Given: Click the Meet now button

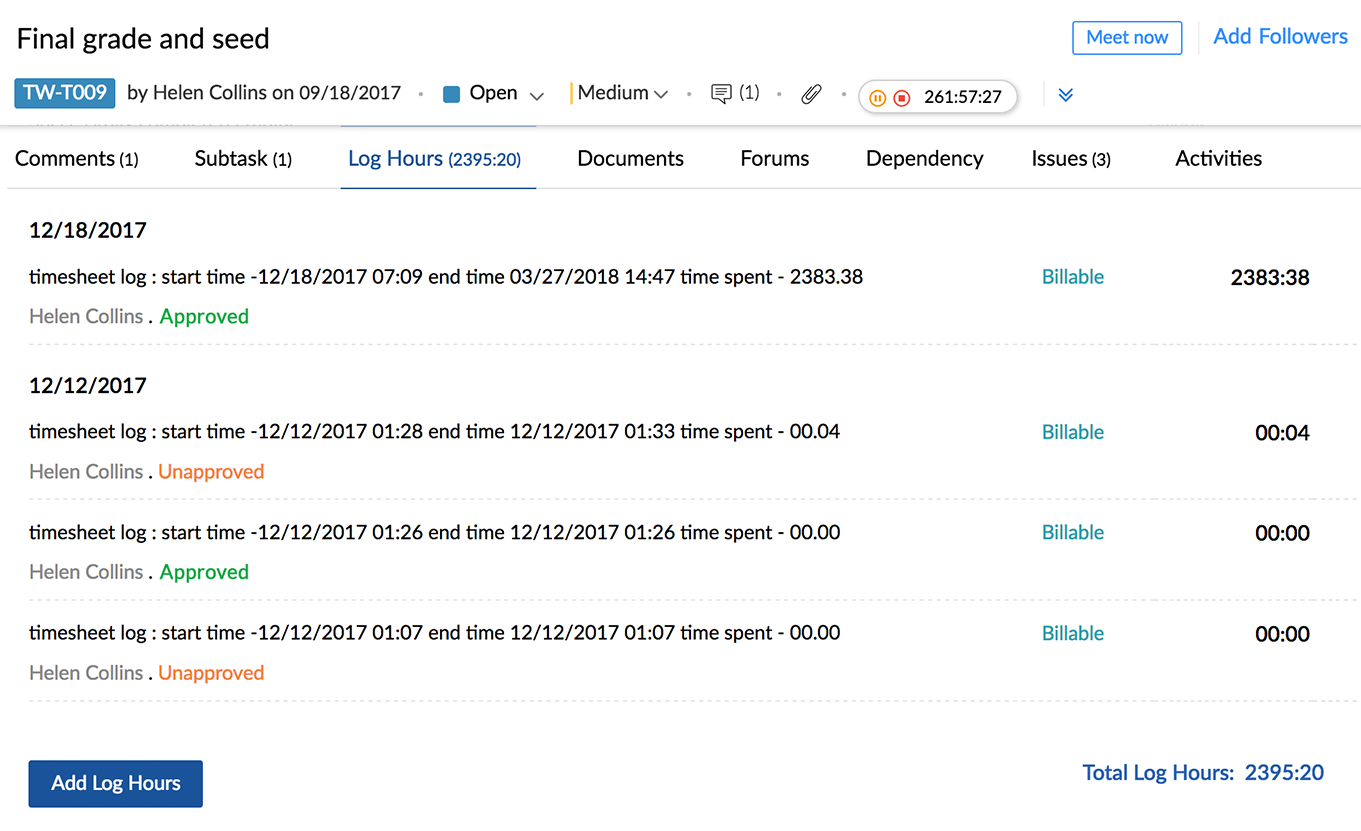Looking at the screenshot, I should click(1127, 38).
